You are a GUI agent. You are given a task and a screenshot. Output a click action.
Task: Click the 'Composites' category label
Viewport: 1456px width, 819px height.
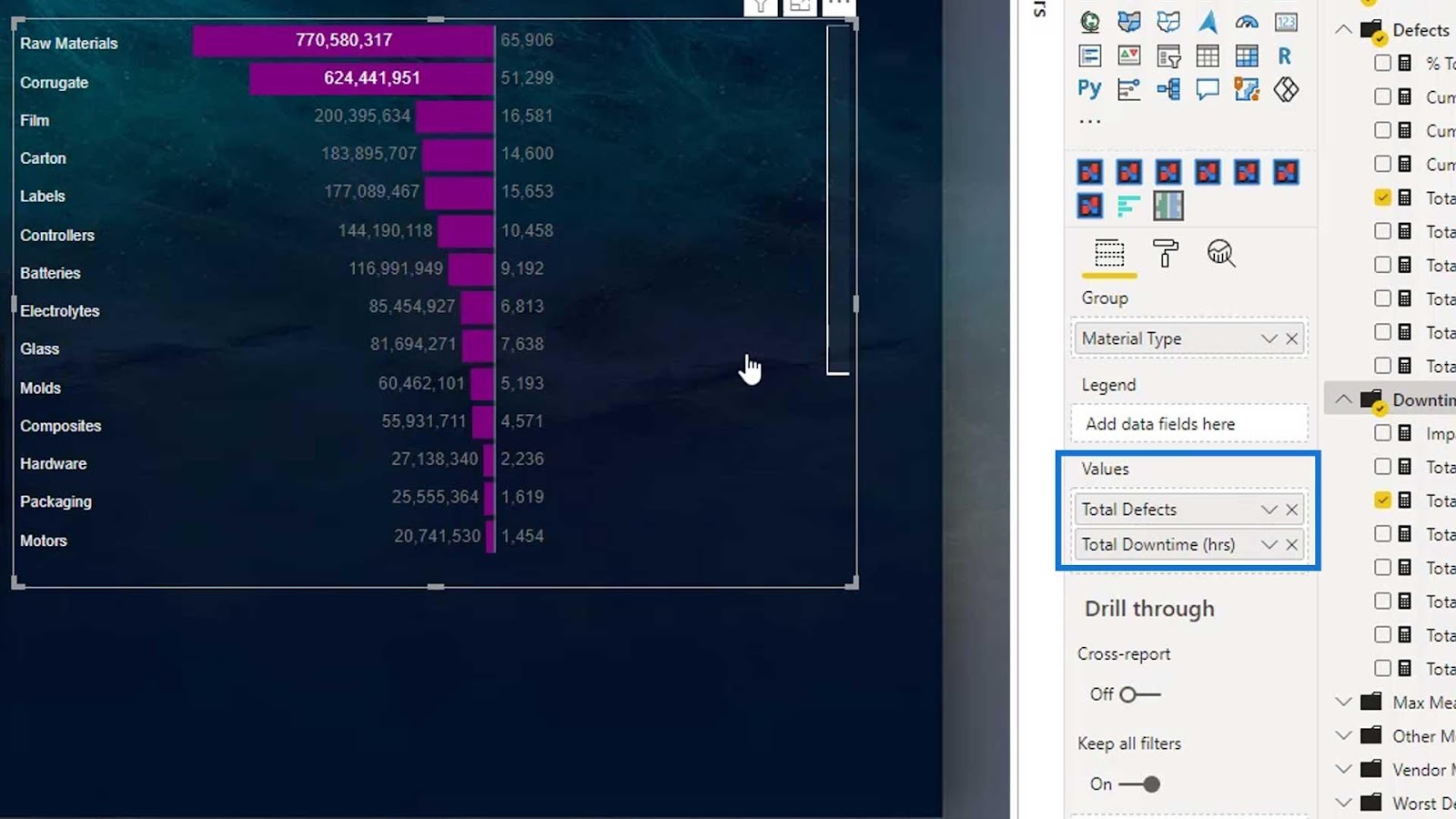click(x=61, y=426)
